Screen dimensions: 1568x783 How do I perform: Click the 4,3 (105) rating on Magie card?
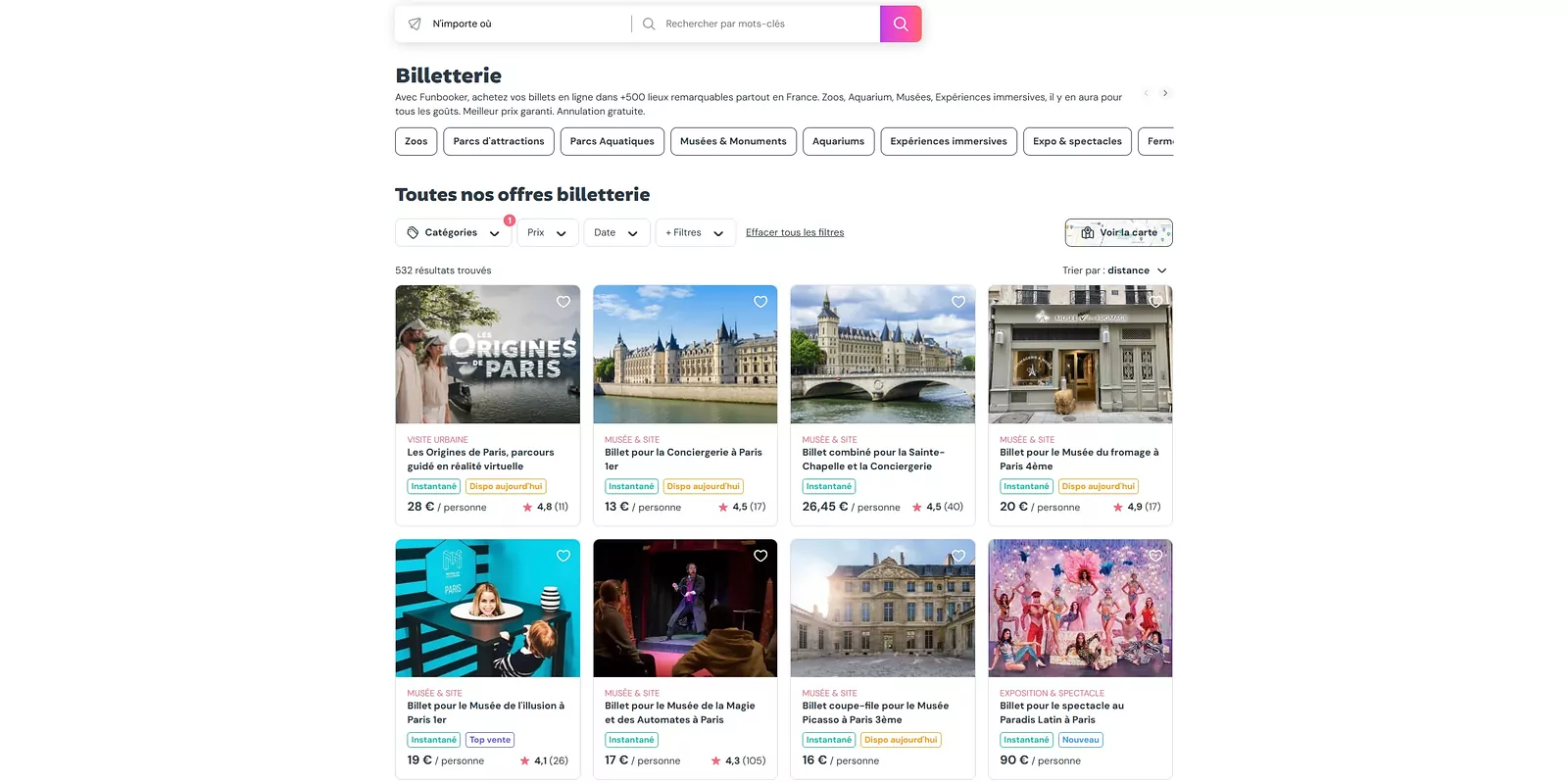point(738,760)
